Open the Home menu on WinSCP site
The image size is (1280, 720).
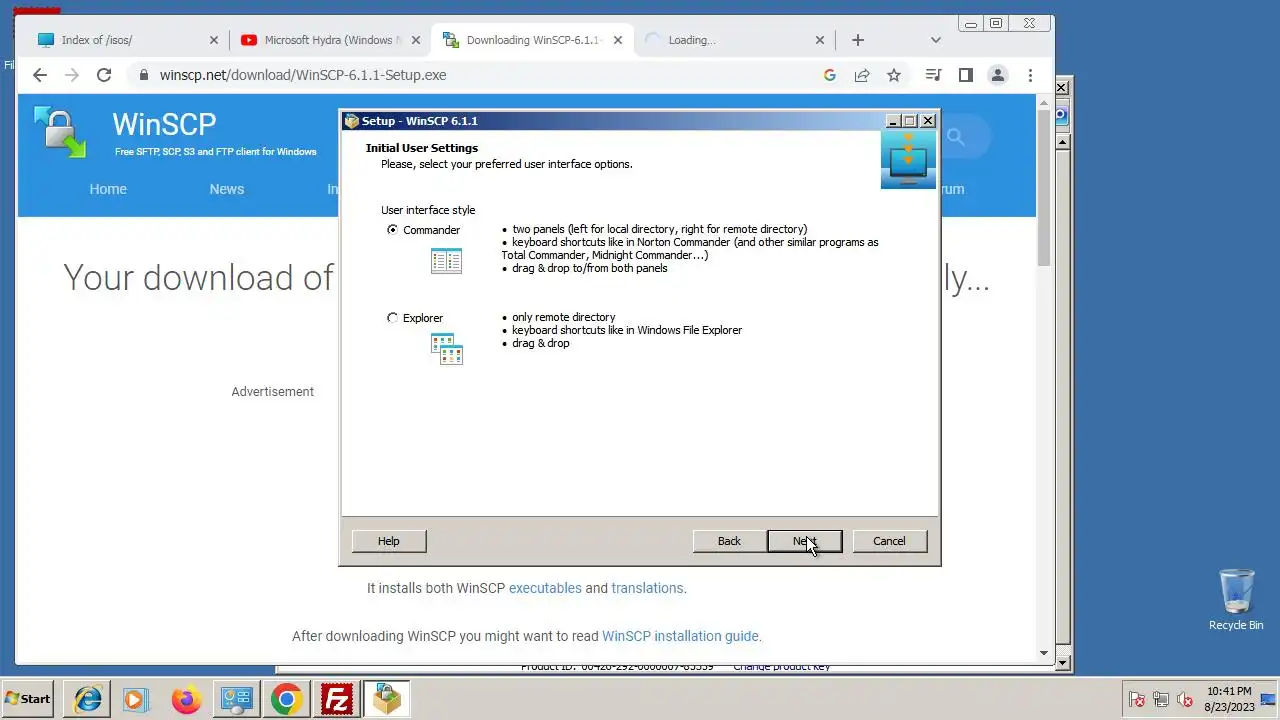click(108, 189)
